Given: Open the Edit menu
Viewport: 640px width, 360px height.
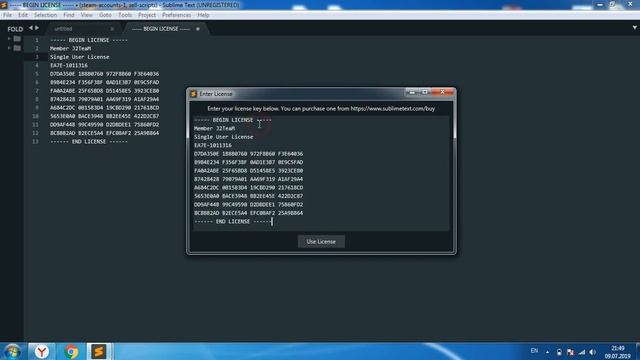Looking at the screenshot, I should 23,15.
